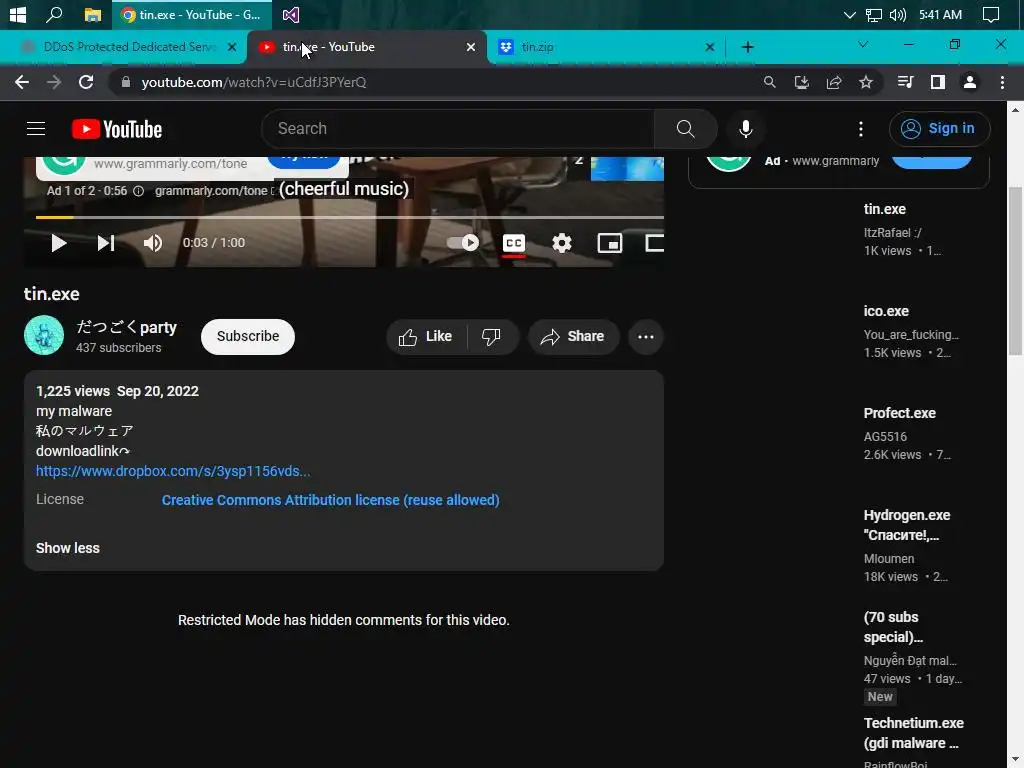Switch to theater mode

(x=654, y=243)
